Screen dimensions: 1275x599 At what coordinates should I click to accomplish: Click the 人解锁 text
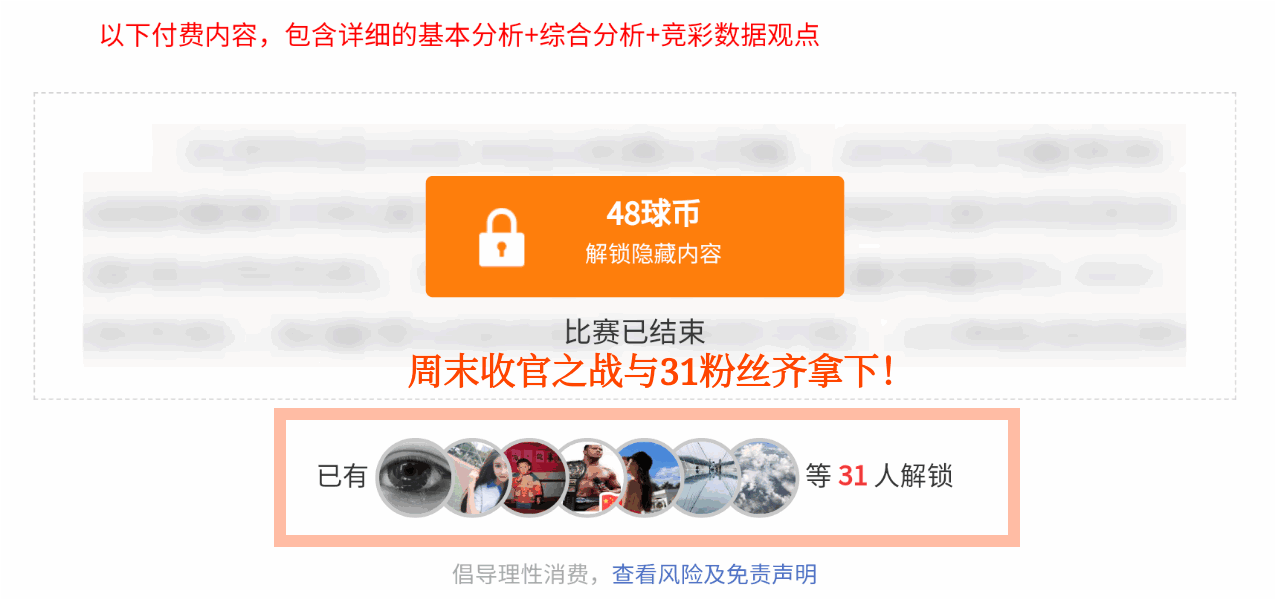(x=913, y=476)
